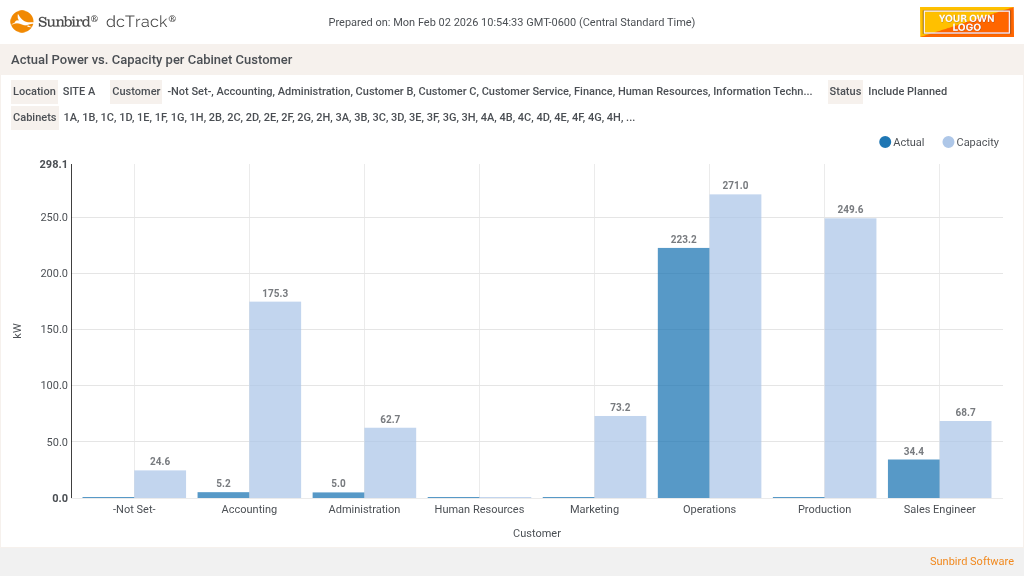Viewport: 1024px width, 576px height.
Task: Click the Status filter value Include Planned
Action: pos(907,91)
